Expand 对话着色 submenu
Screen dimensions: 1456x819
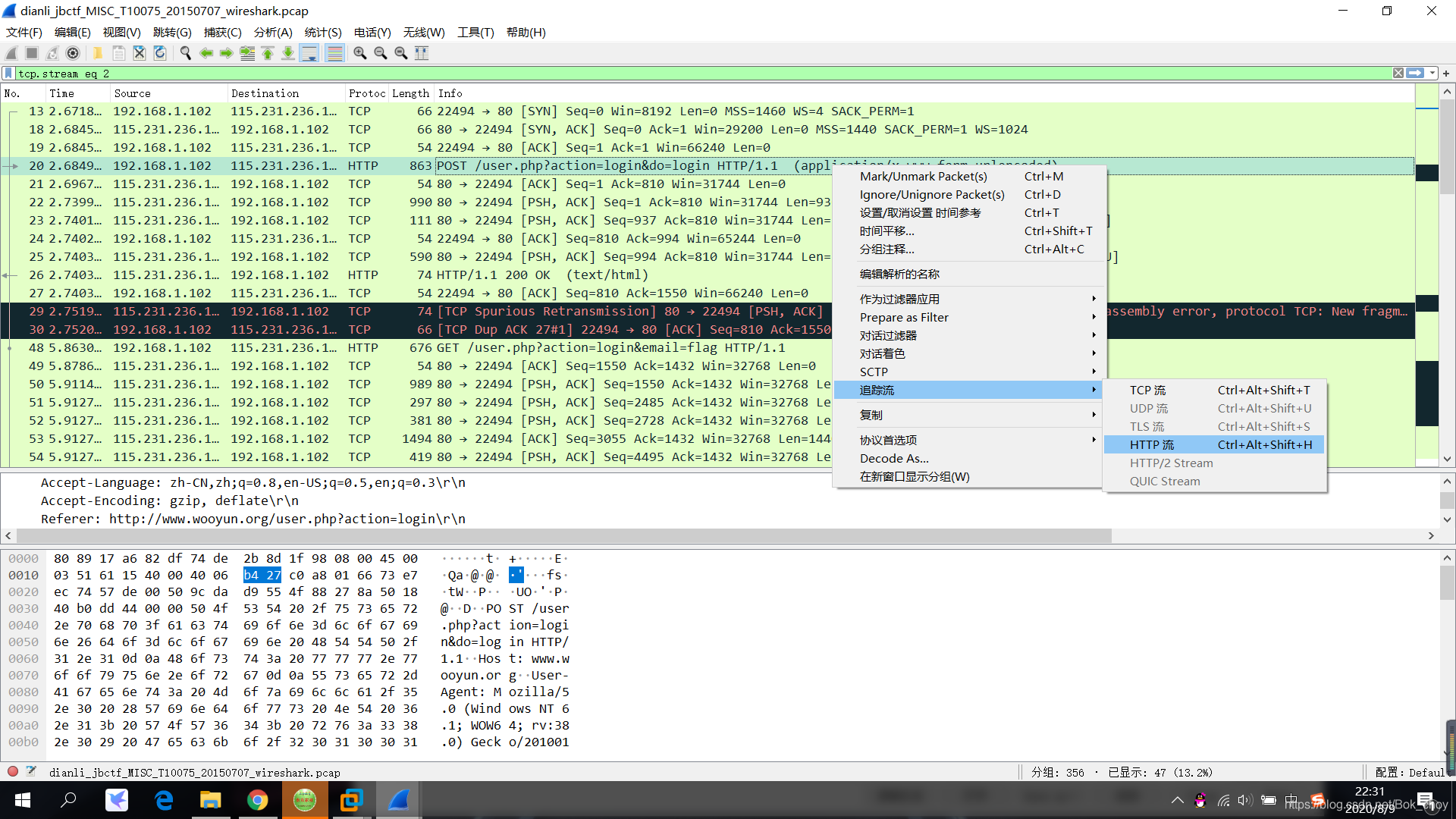968,354
